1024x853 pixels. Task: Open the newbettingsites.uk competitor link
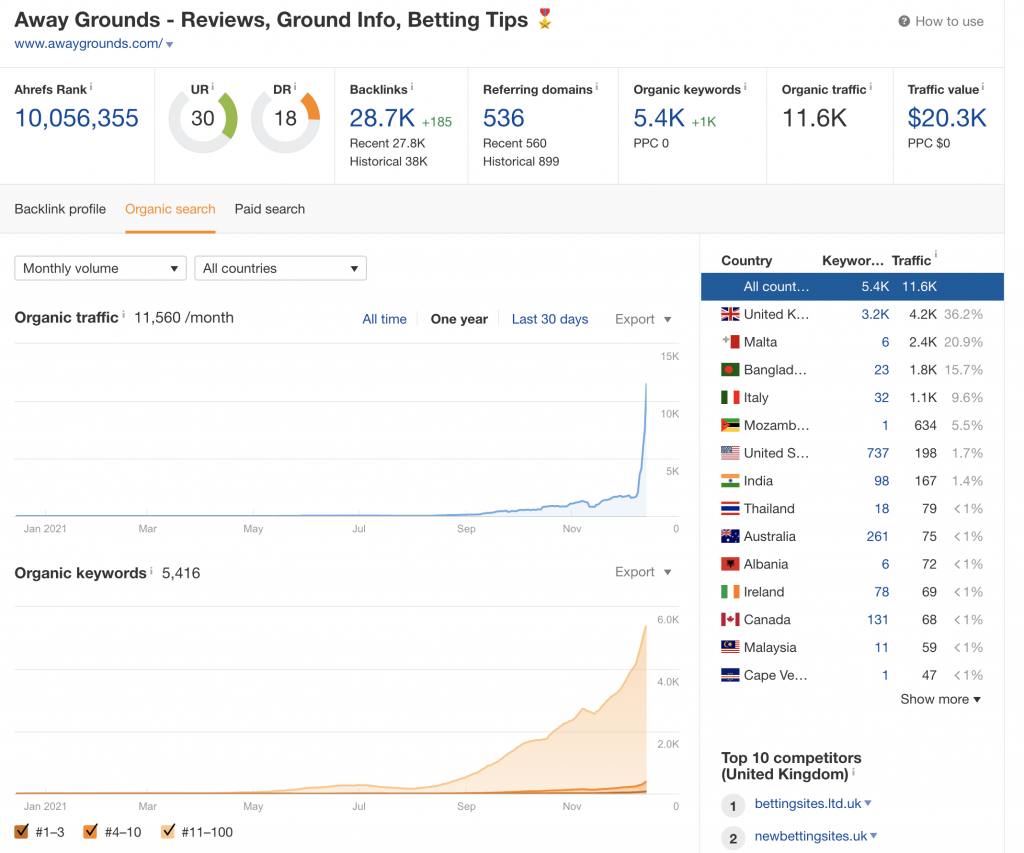(811, 836)
